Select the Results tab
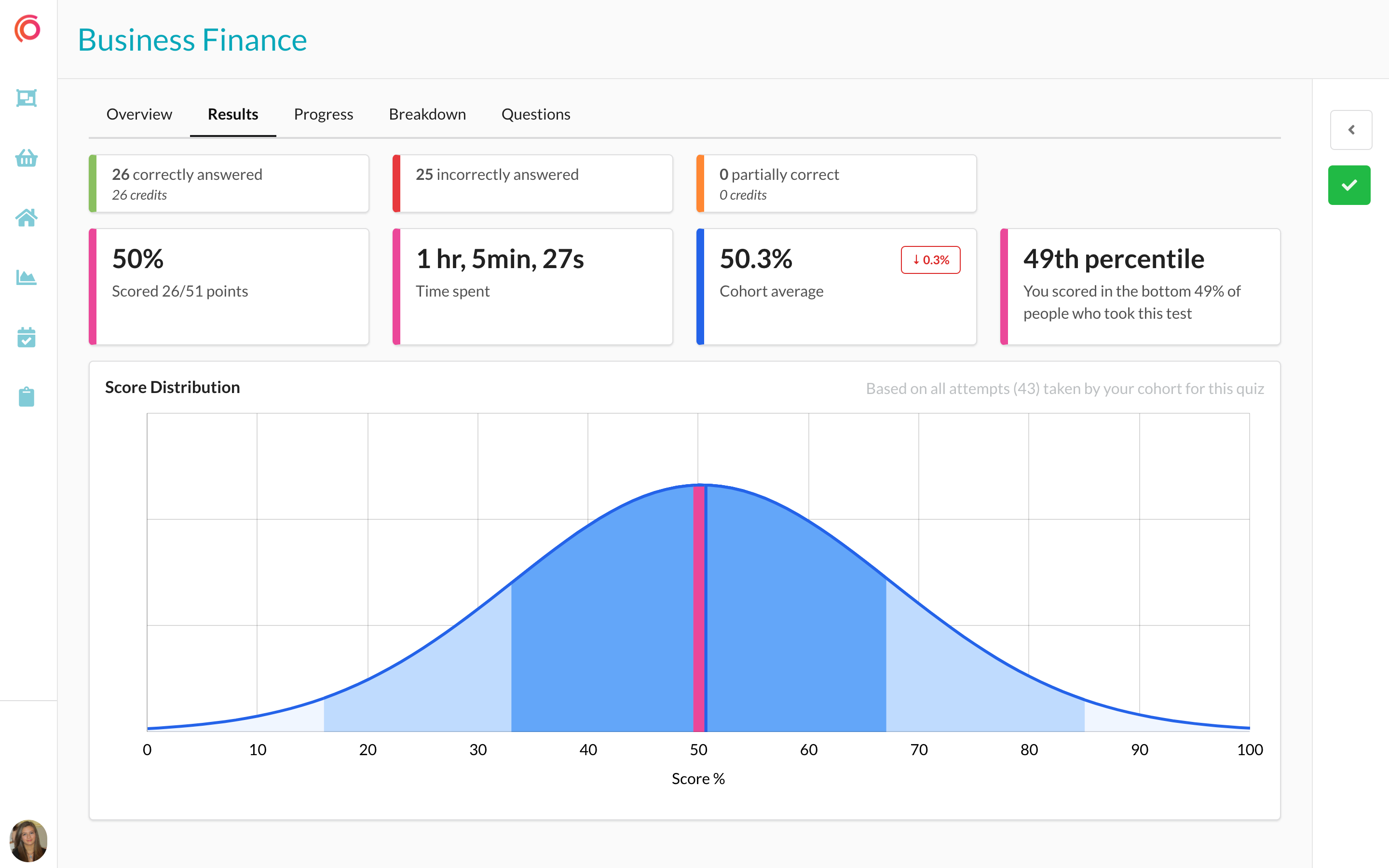1389x868 pixels. [232, 114]
